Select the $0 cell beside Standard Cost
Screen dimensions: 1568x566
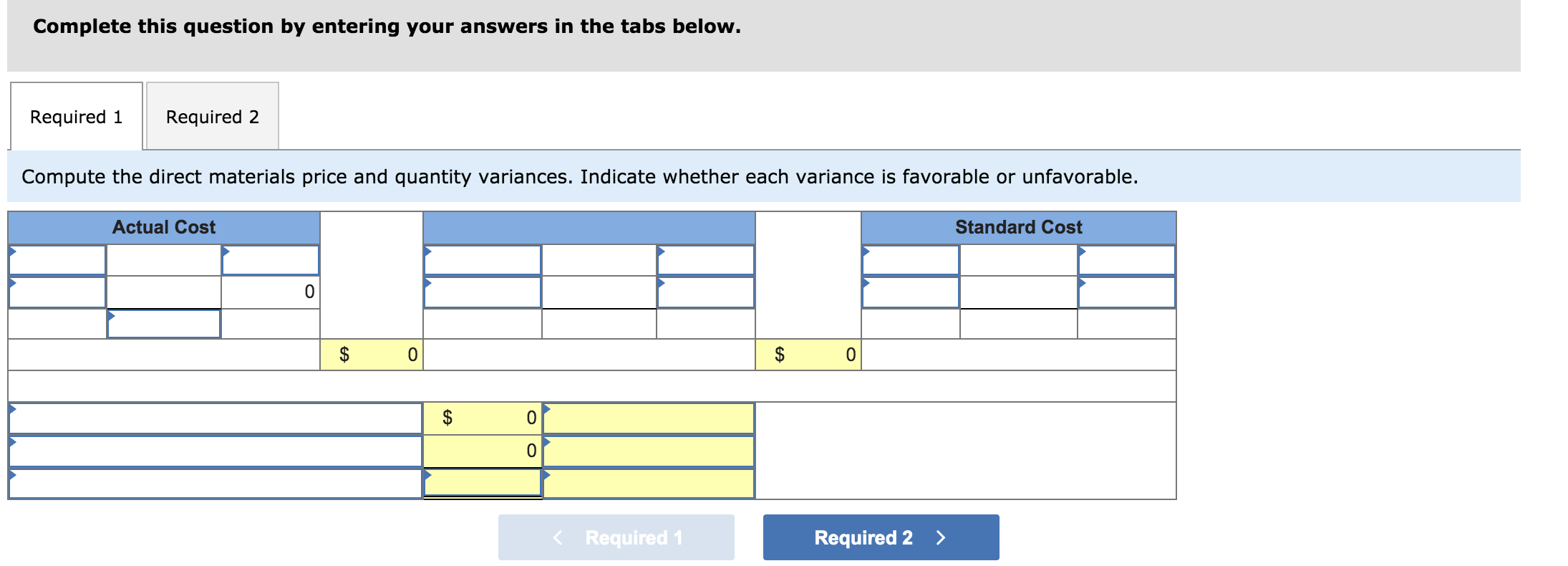(x=809, y=353)
